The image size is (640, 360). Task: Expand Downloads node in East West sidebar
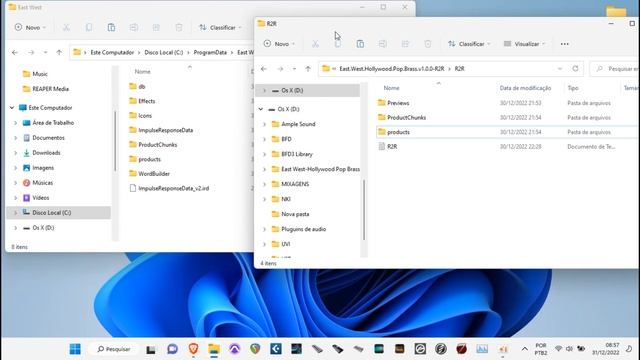[x=16, y=153]
